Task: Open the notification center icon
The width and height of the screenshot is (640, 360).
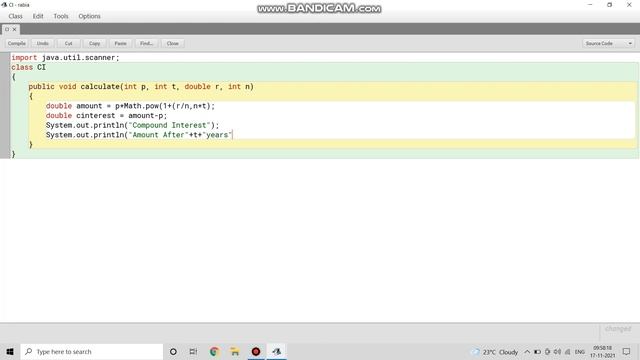Action: pyautogui.click(x=627, y=351)
